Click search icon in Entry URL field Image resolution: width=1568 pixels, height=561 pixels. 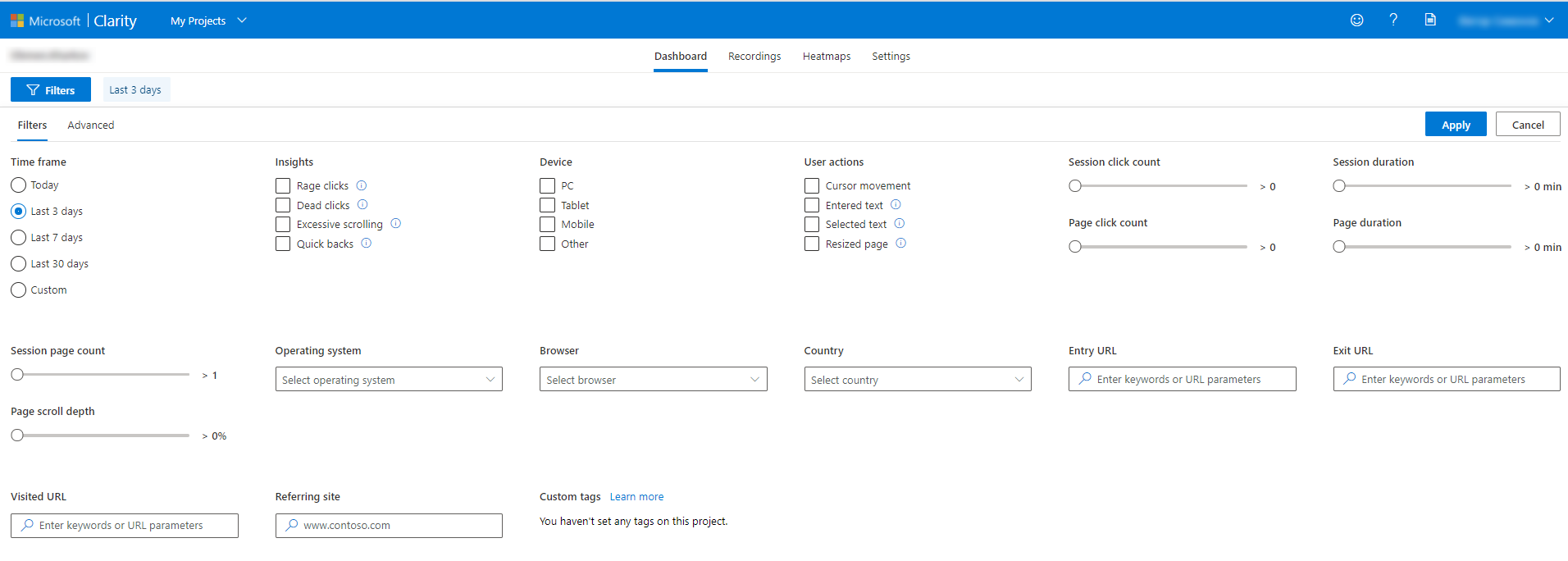[1085, 379]
